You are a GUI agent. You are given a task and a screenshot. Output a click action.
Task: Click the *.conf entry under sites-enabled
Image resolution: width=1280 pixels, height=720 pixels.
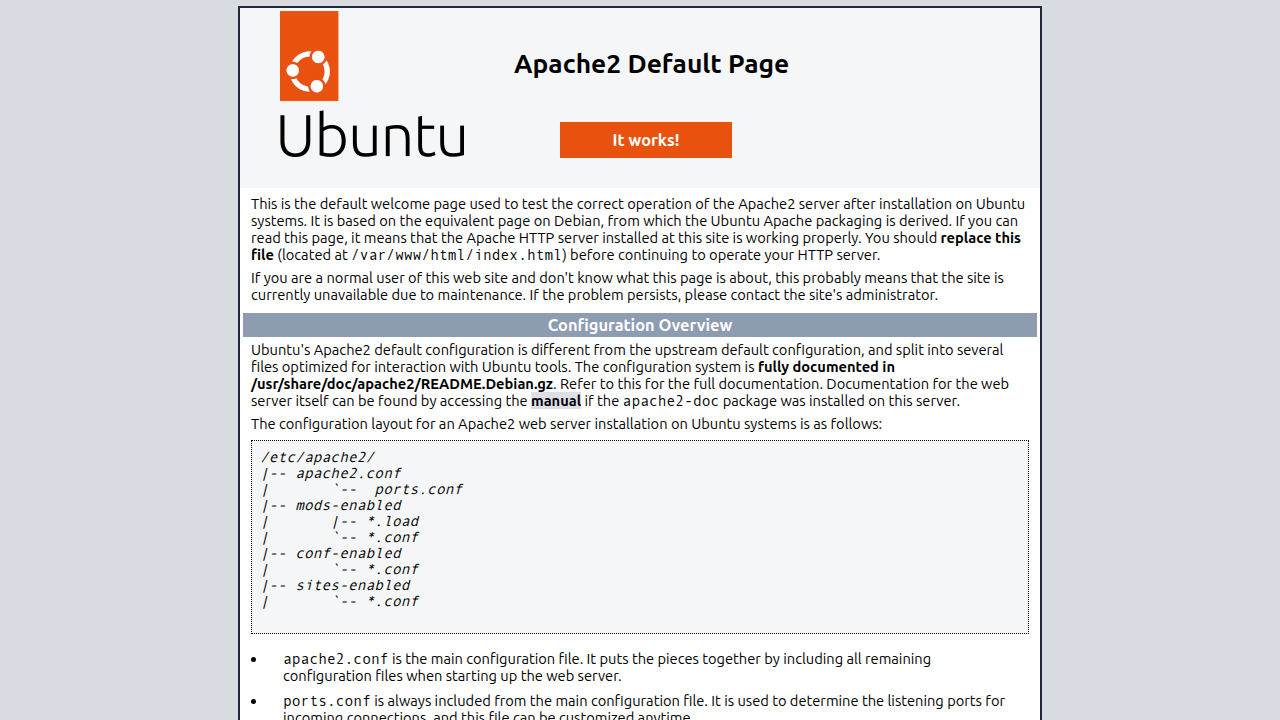tap(393, 601)
